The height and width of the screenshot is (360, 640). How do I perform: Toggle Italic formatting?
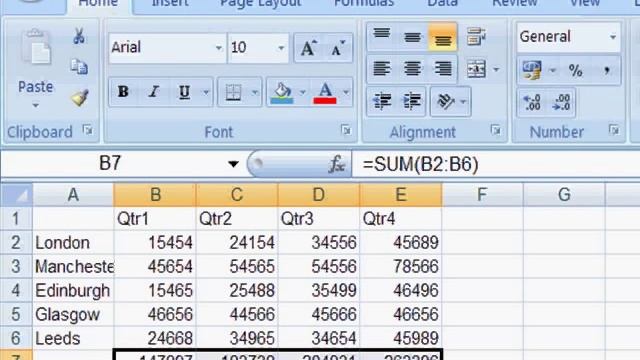pos(153,92)
